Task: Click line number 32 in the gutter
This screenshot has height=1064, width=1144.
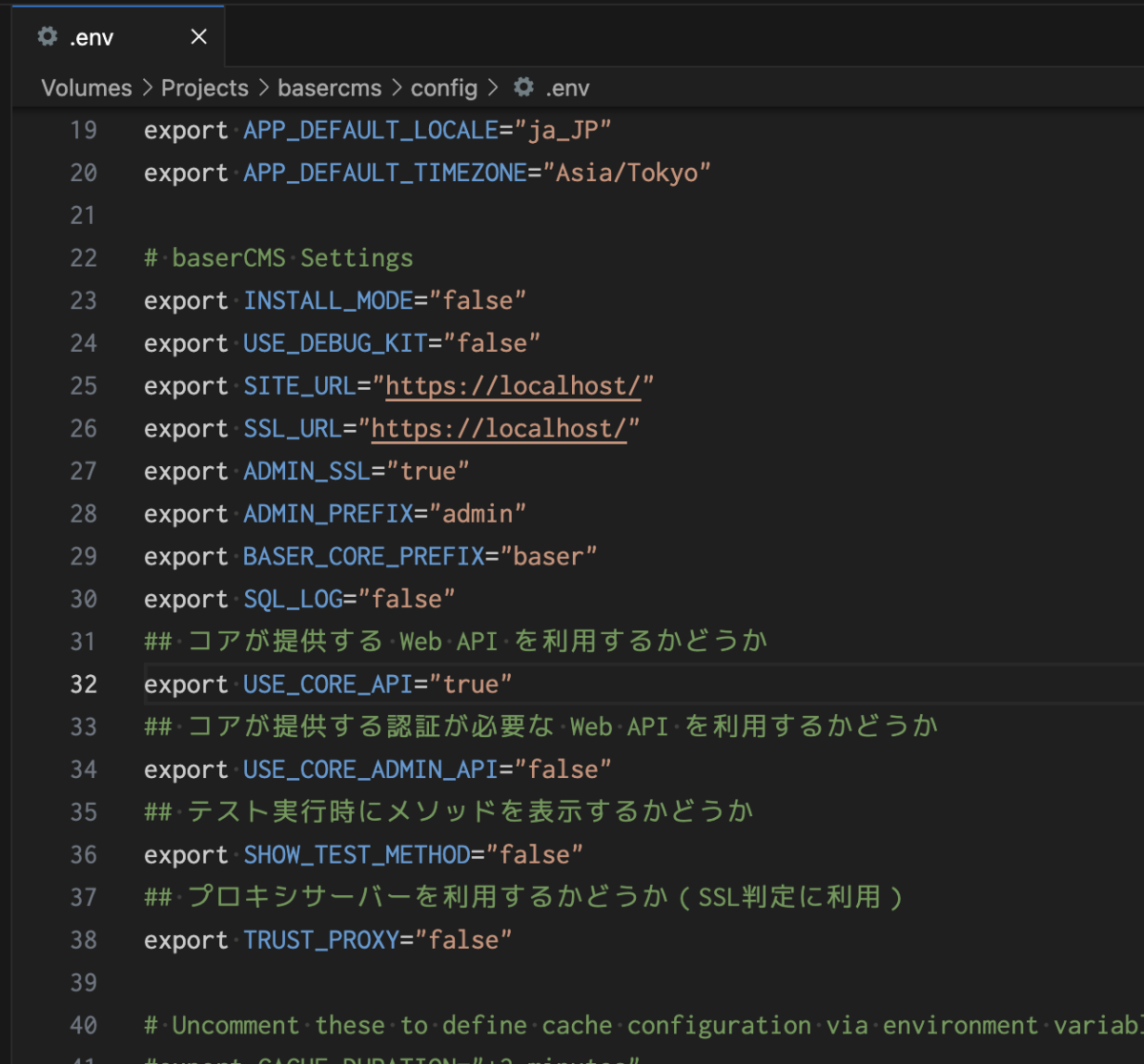Action: [84, 685]
